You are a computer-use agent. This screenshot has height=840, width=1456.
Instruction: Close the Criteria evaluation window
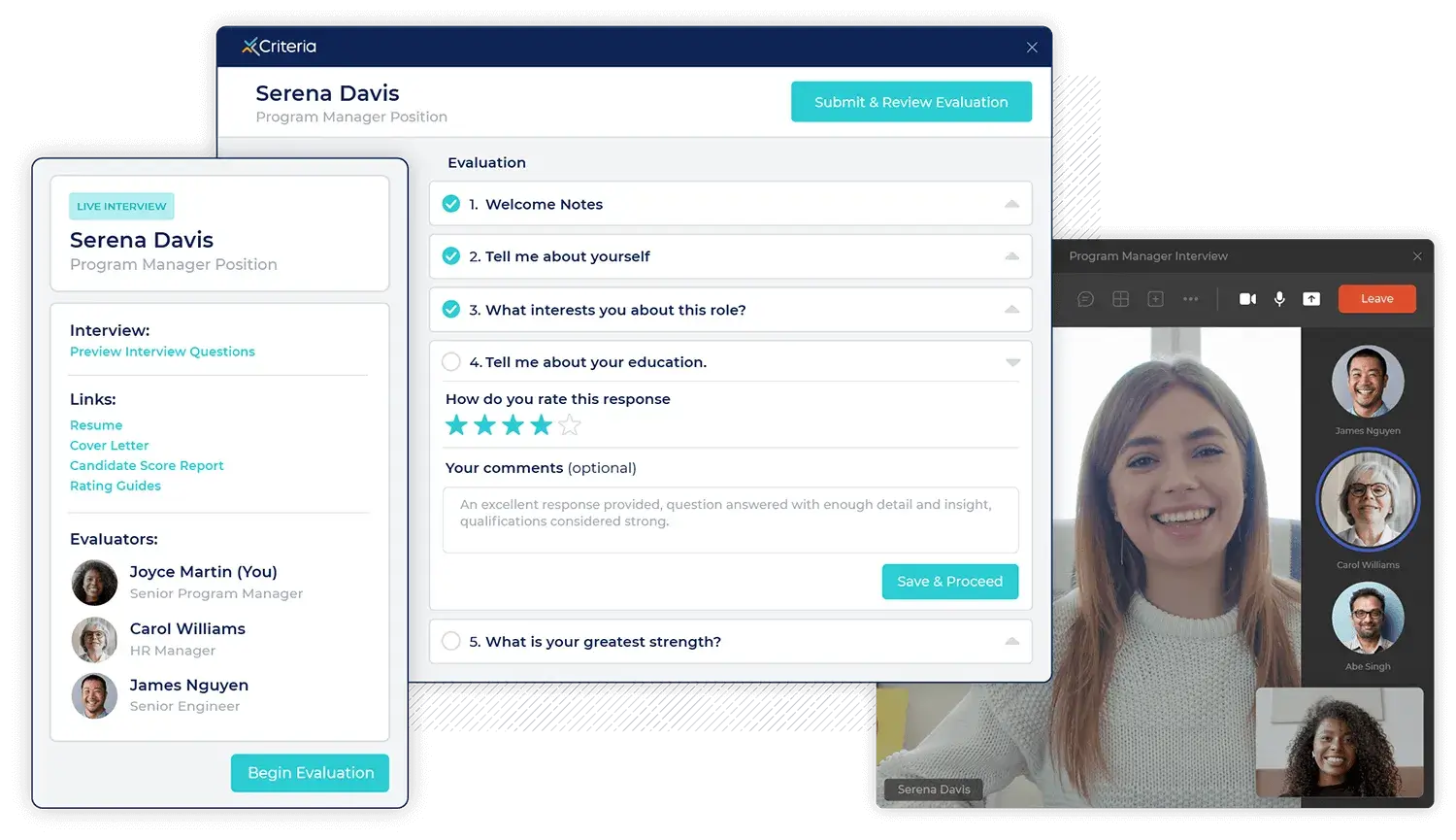click(x=1032, y=48)
